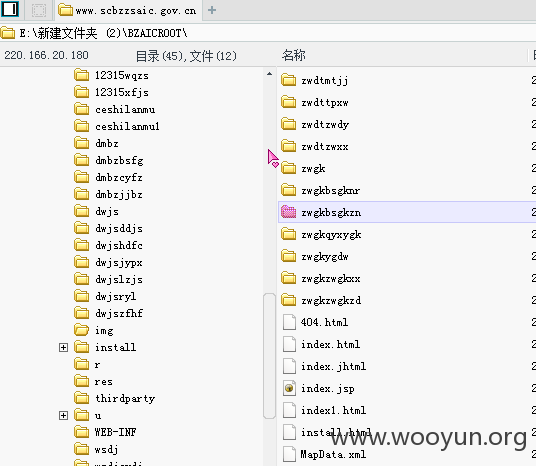The image size is (536, 466).
Task: Click the 名称 column header
Action: pyautogui.click(x=294, y=55)
